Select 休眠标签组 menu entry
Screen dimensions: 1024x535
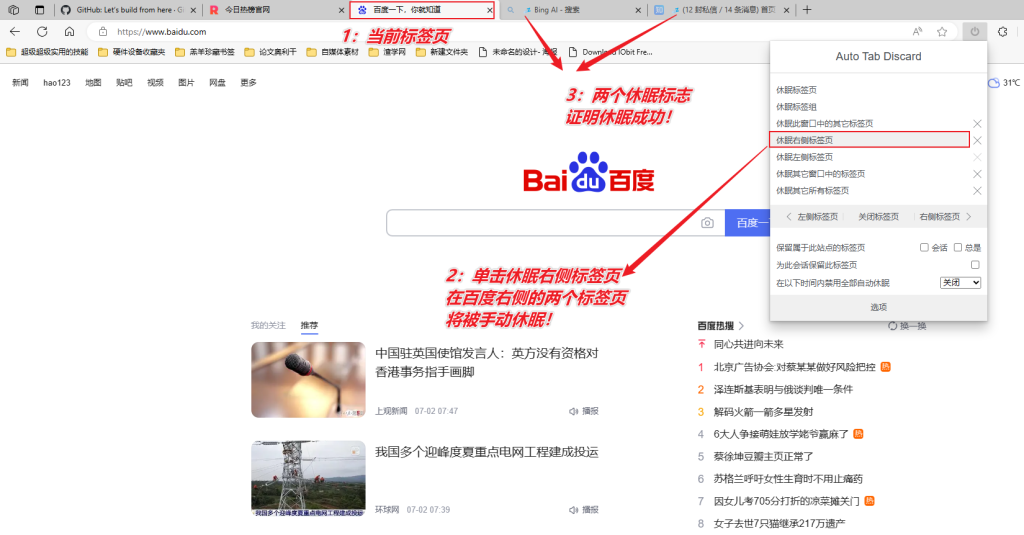pyautogui.click(x=796, y=106)
